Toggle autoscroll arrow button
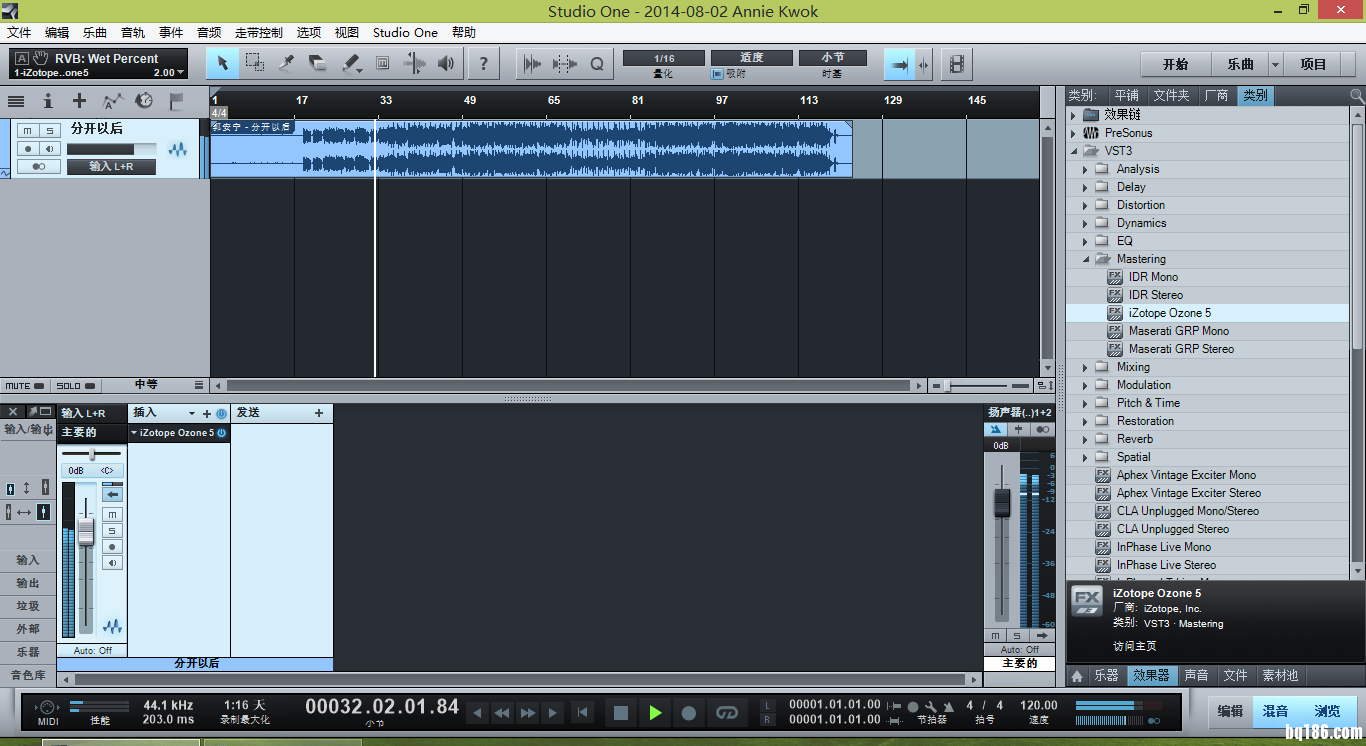The image size is (1366, 746). click(900, 64)
